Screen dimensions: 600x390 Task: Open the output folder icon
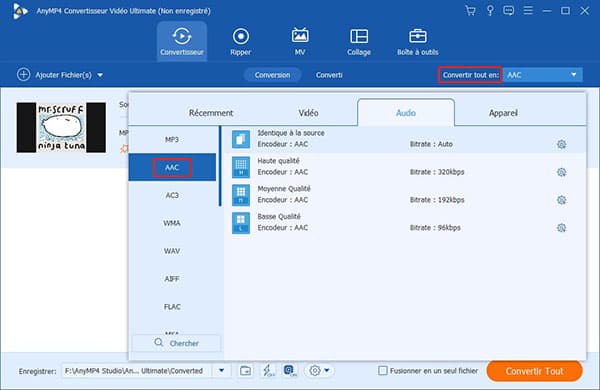coord(245,370)
